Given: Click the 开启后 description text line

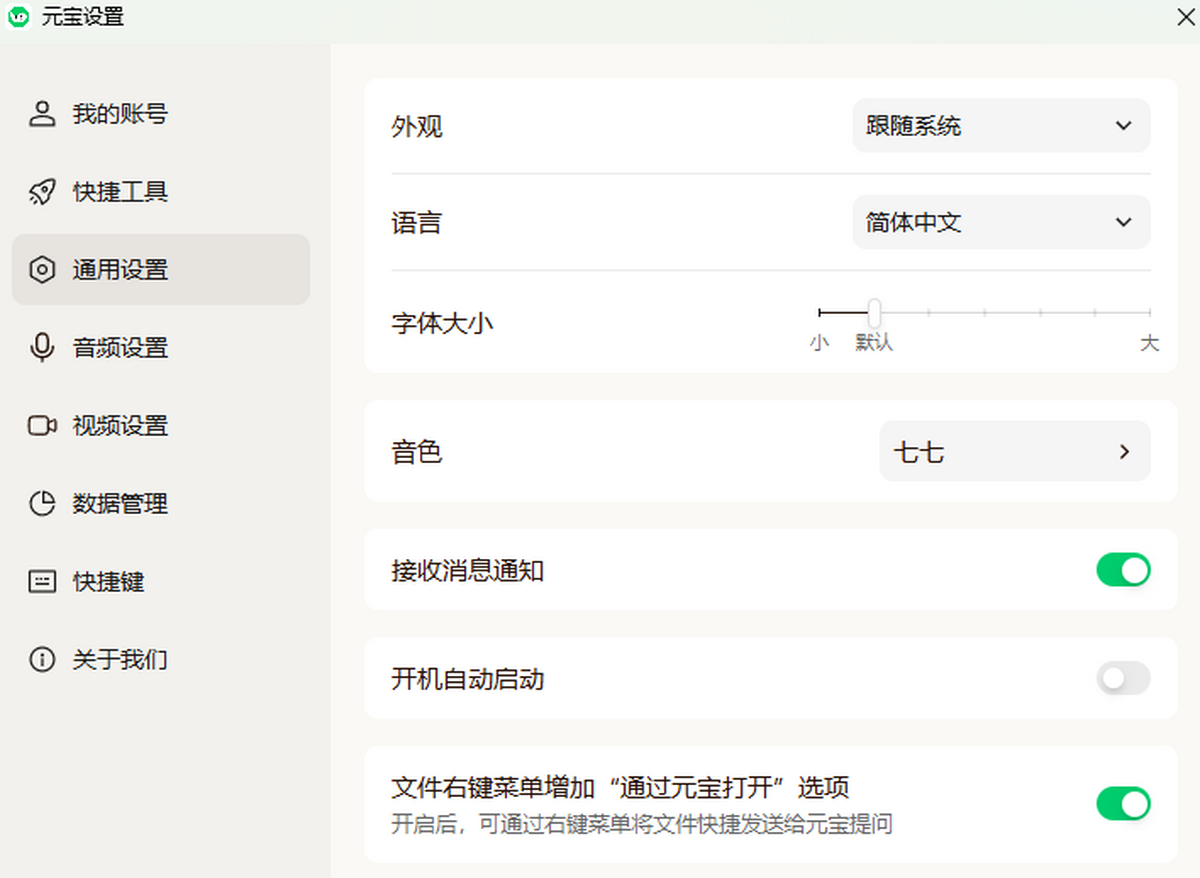Looking at the screenshot, I should click(x=641, y=825).
